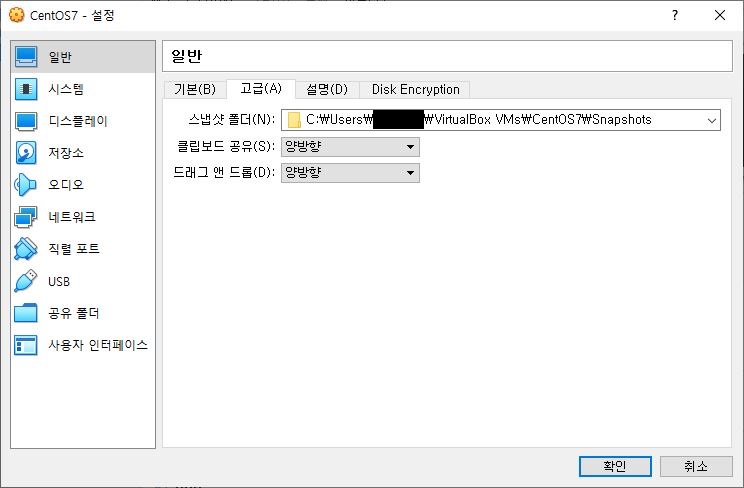Click the 일반 page heading
This screenshot has width=744, height=488.
pyautogui.click(x=186, y=56)
